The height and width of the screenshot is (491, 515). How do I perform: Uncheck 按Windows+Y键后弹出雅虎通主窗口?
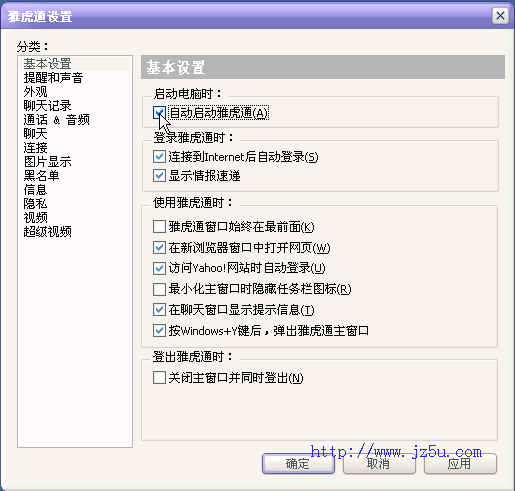159,331
